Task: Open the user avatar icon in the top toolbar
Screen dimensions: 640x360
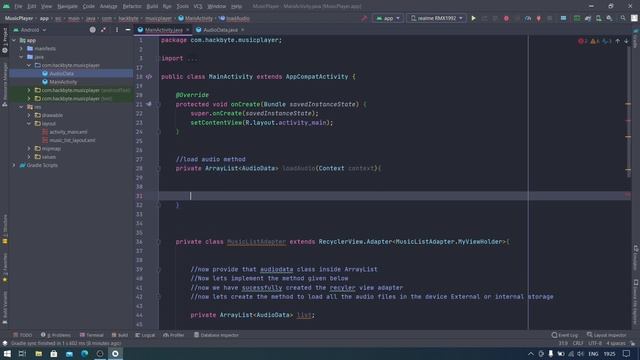Action: click(x=634, y=18)
